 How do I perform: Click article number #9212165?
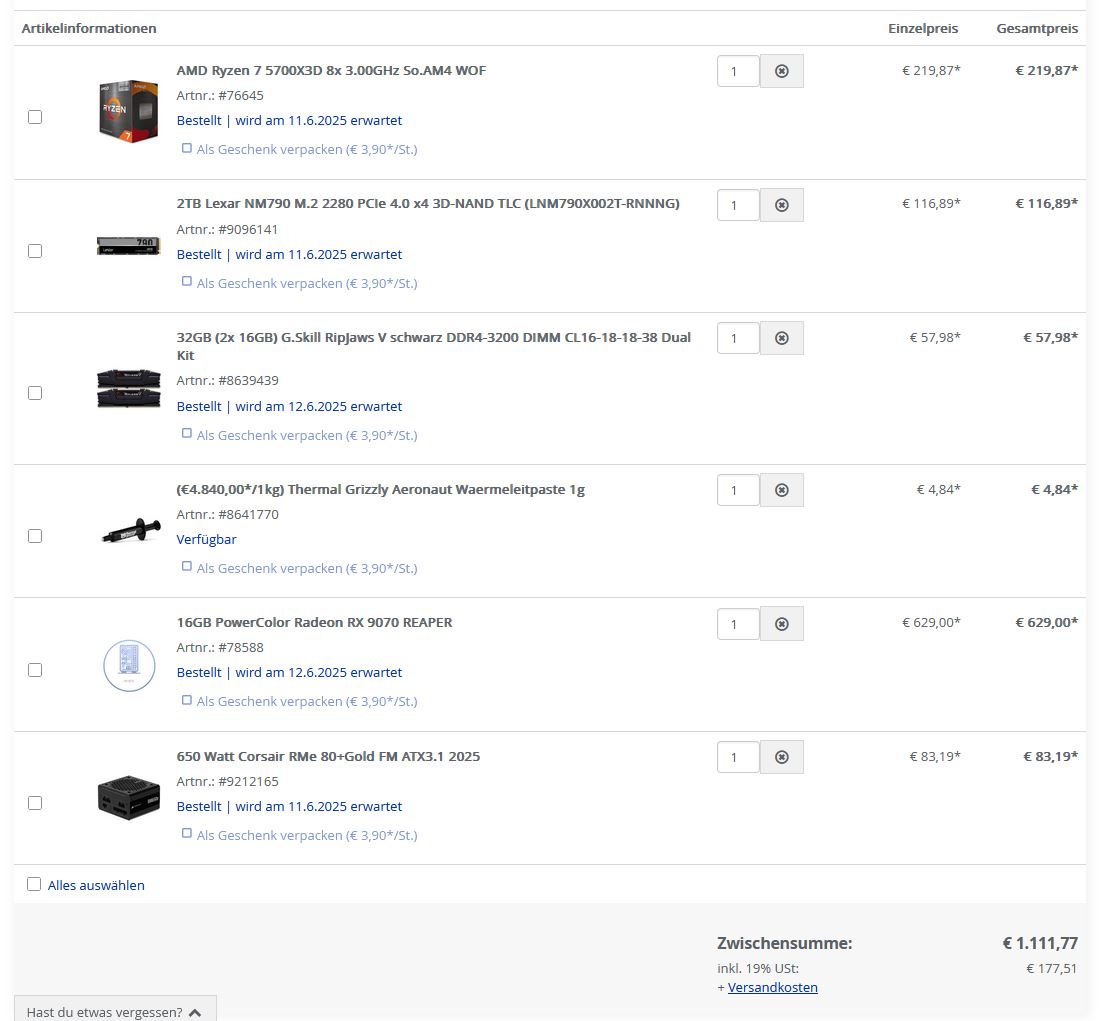[248, 781]
